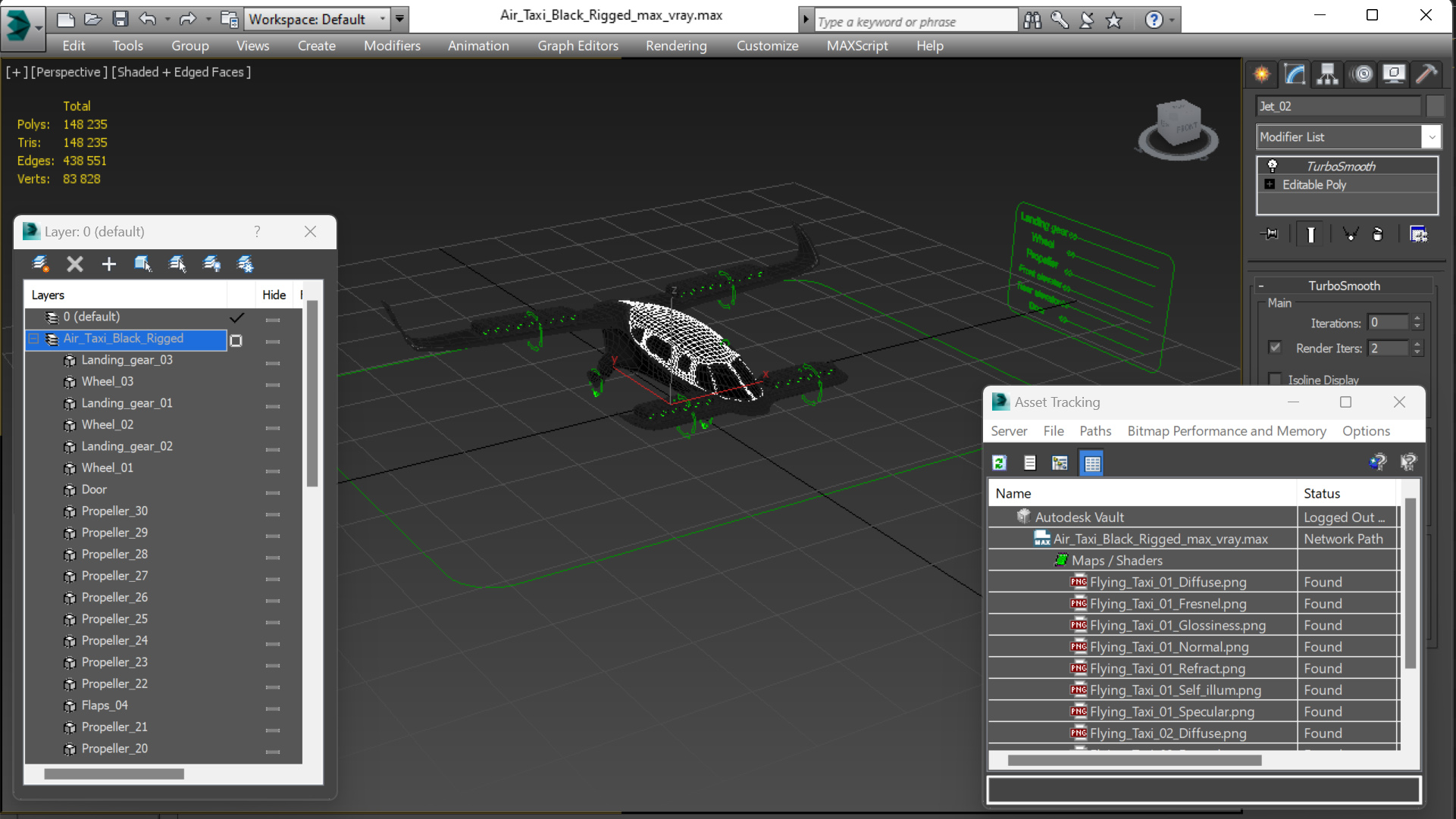
Task: Open the redo history dropdown arrow
Action: coord(207,19)
